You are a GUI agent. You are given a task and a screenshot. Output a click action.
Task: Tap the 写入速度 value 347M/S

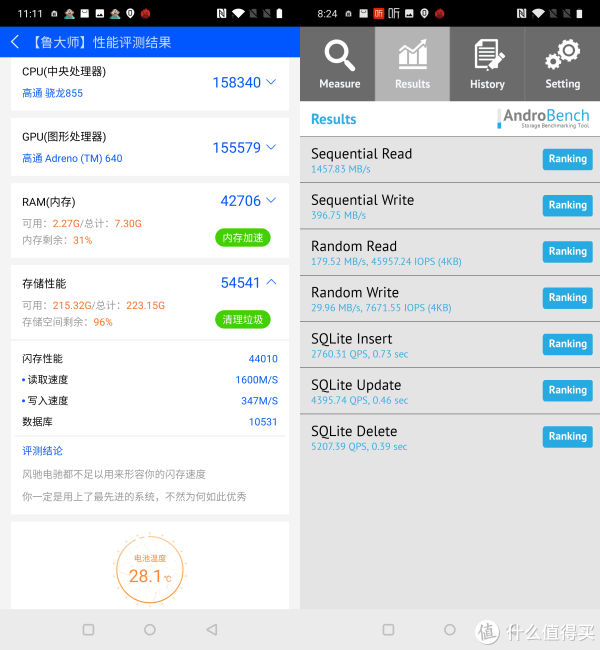(x=259, y=401)
